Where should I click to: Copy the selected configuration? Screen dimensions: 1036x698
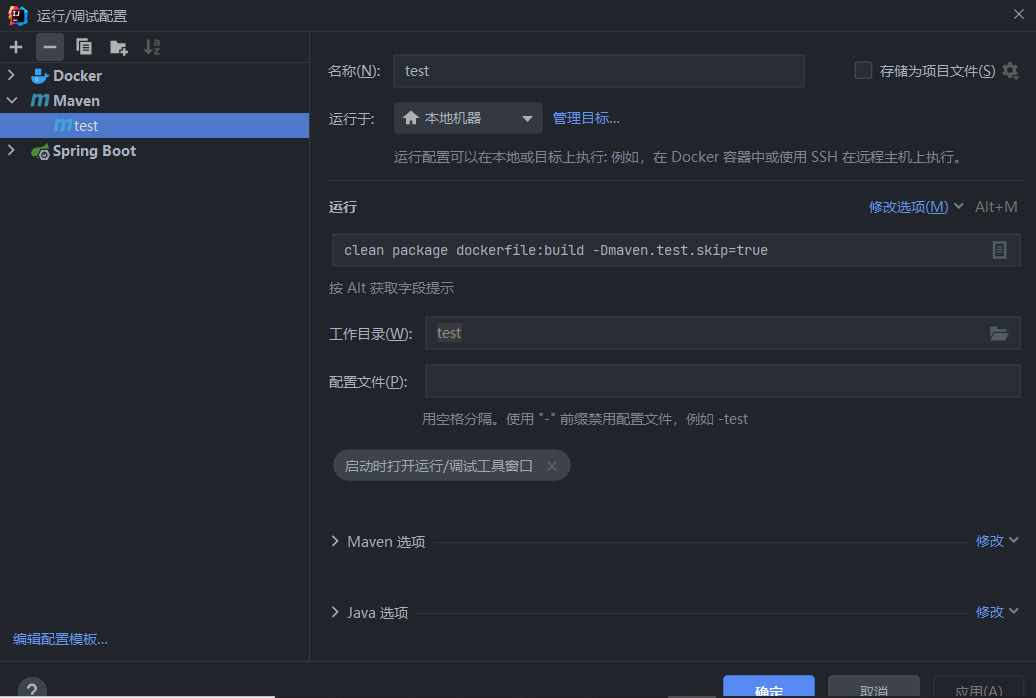(x=84, y=47)
